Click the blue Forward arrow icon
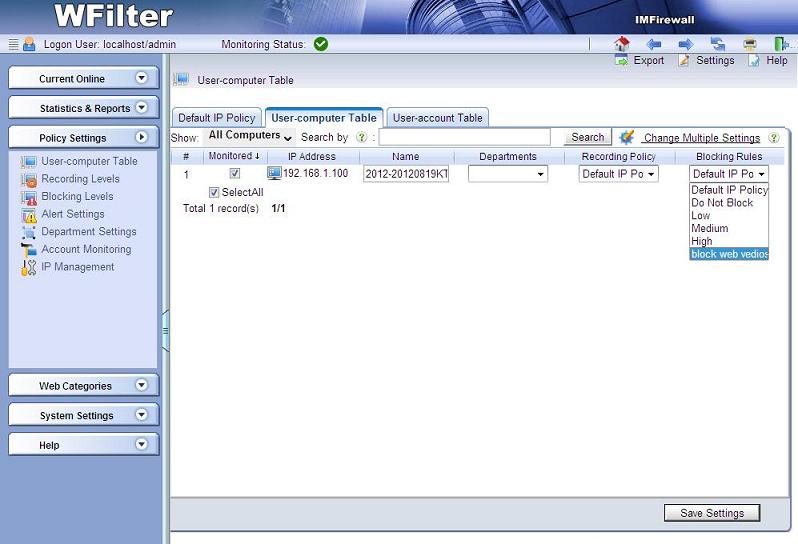The width and height of the screenshot is (798, 544). [x=686, y=44]
